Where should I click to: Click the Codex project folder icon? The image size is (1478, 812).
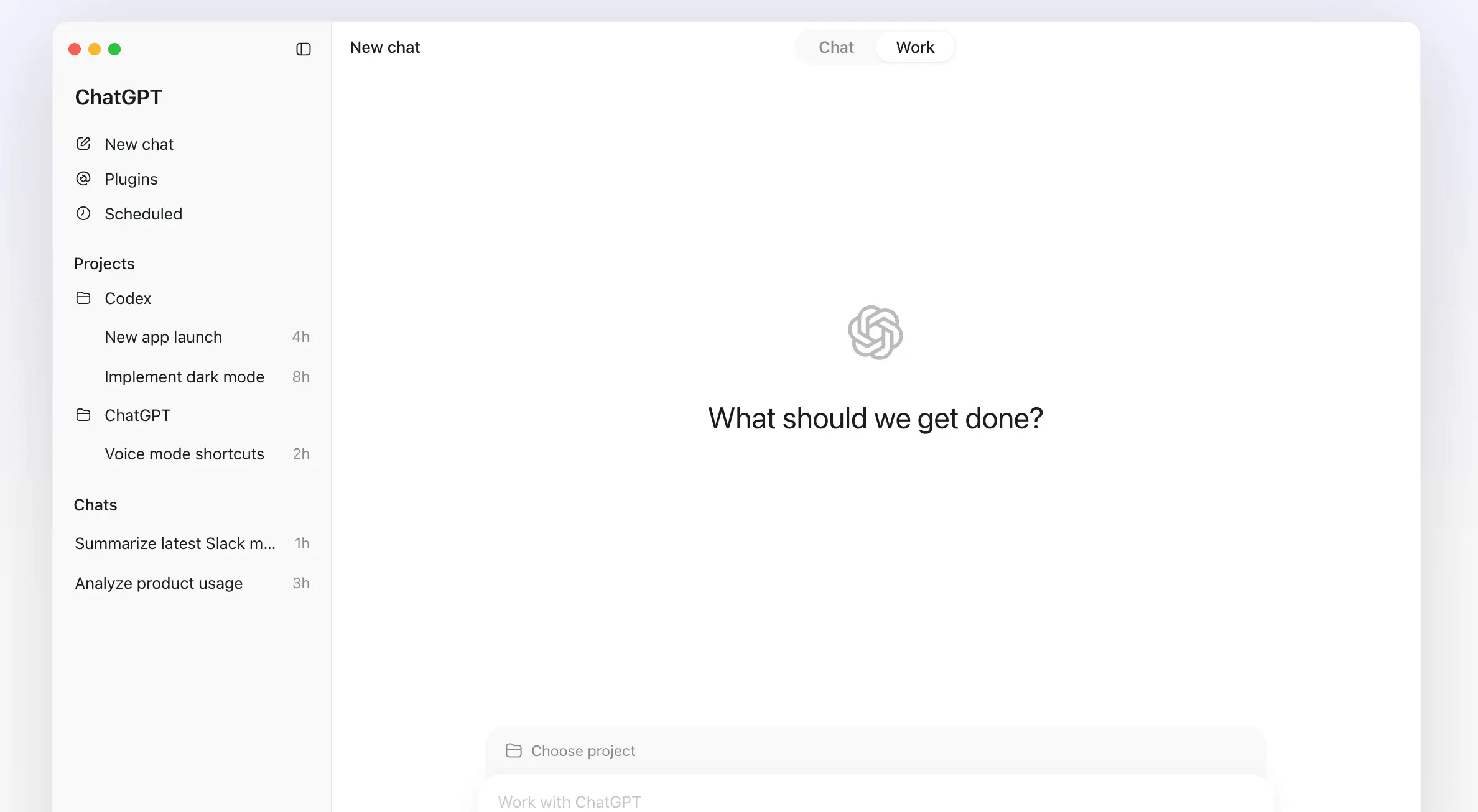coord(83,298)
